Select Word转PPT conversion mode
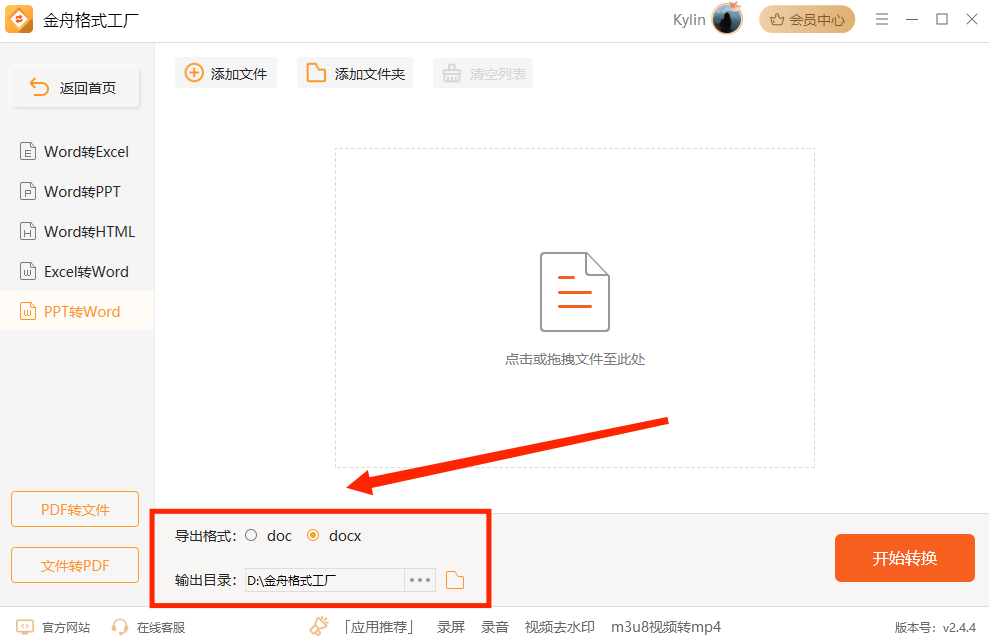This screenshot has height=643, width=989. [77, 192]
